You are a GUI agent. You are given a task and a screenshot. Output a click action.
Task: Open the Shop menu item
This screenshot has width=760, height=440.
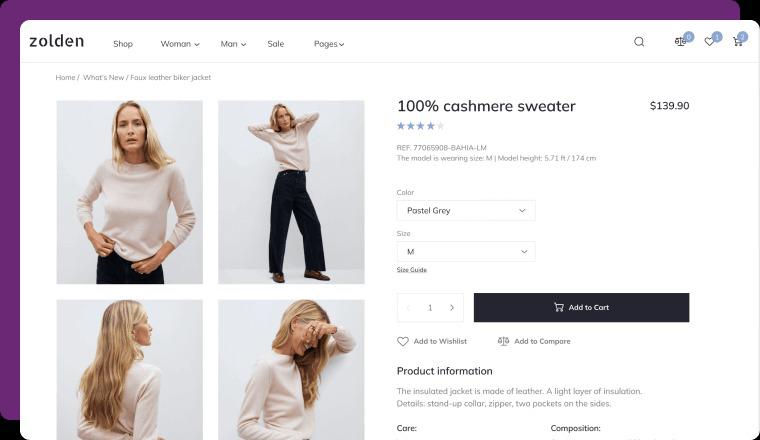pos(123,44)
